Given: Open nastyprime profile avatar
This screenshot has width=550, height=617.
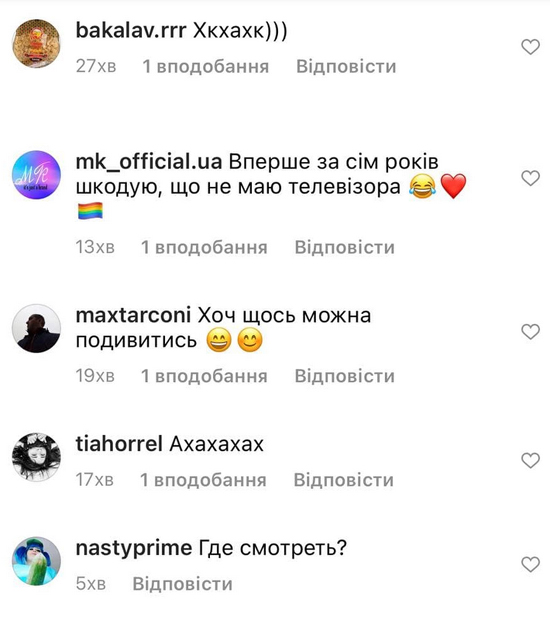Looking at the screenshot, I should click(x=36, y=561).
